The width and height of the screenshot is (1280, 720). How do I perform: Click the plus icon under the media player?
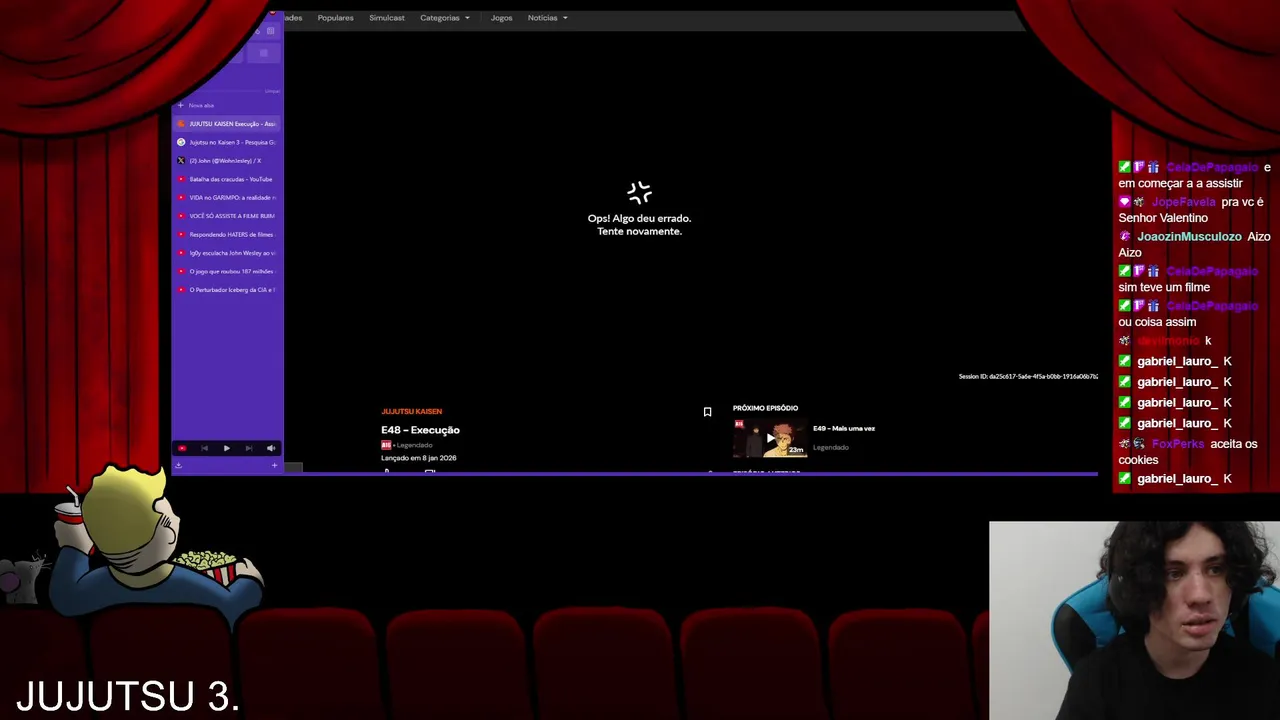click(274, 465)
